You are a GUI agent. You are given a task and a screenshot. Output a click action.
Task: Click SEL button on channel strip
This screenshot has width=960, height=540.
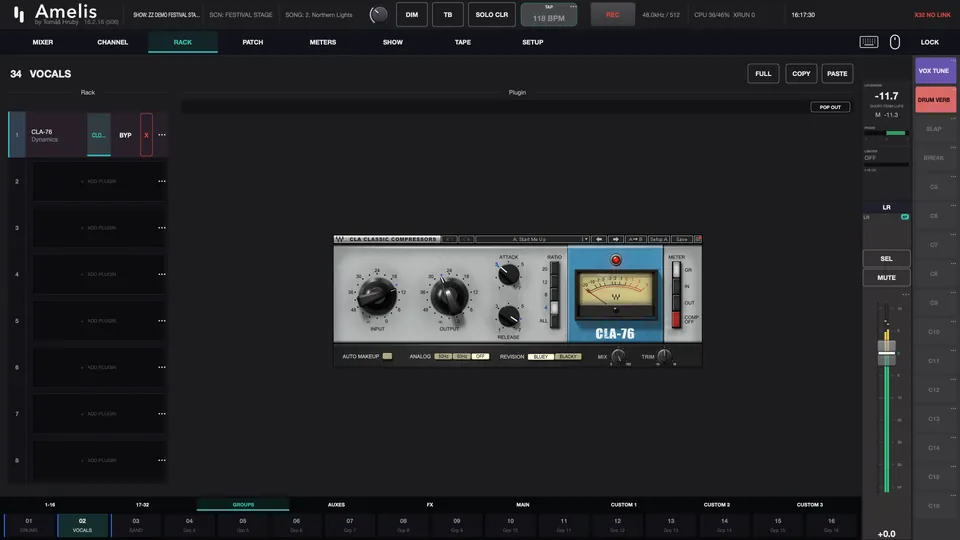[886, 258]
